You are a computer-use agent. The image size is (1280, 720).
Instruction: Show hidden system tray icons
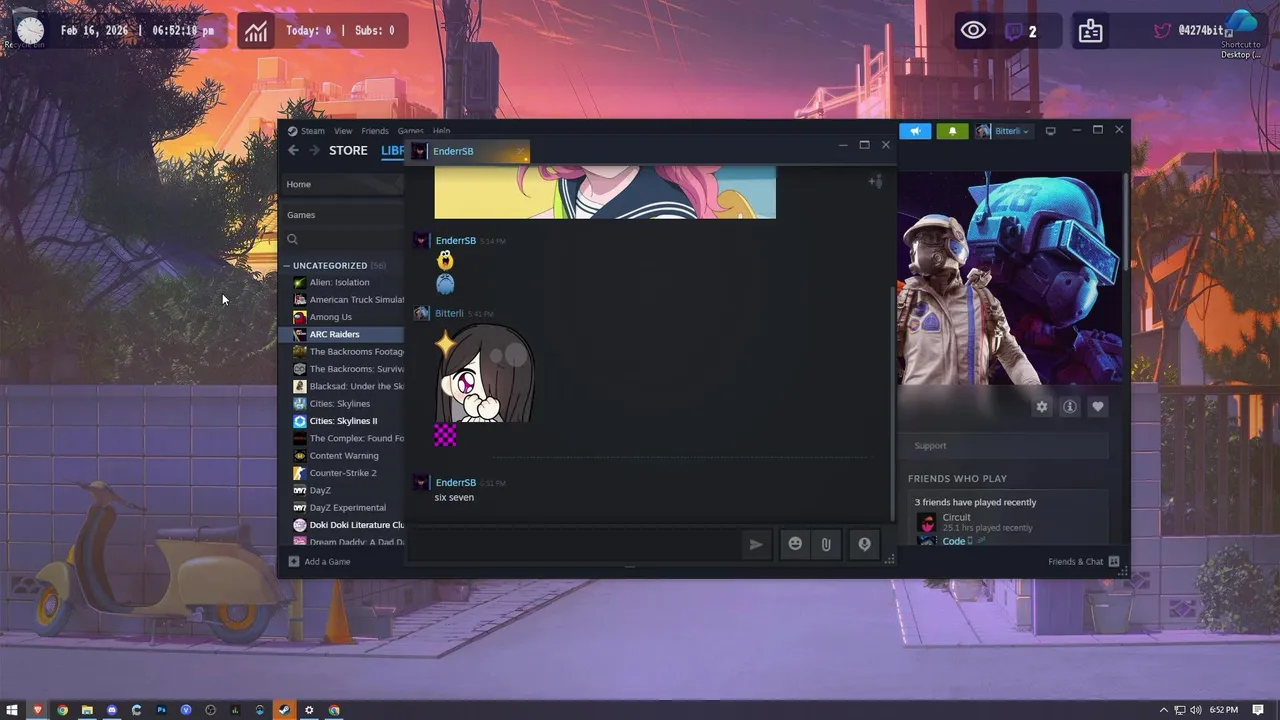pos(1162,710)
